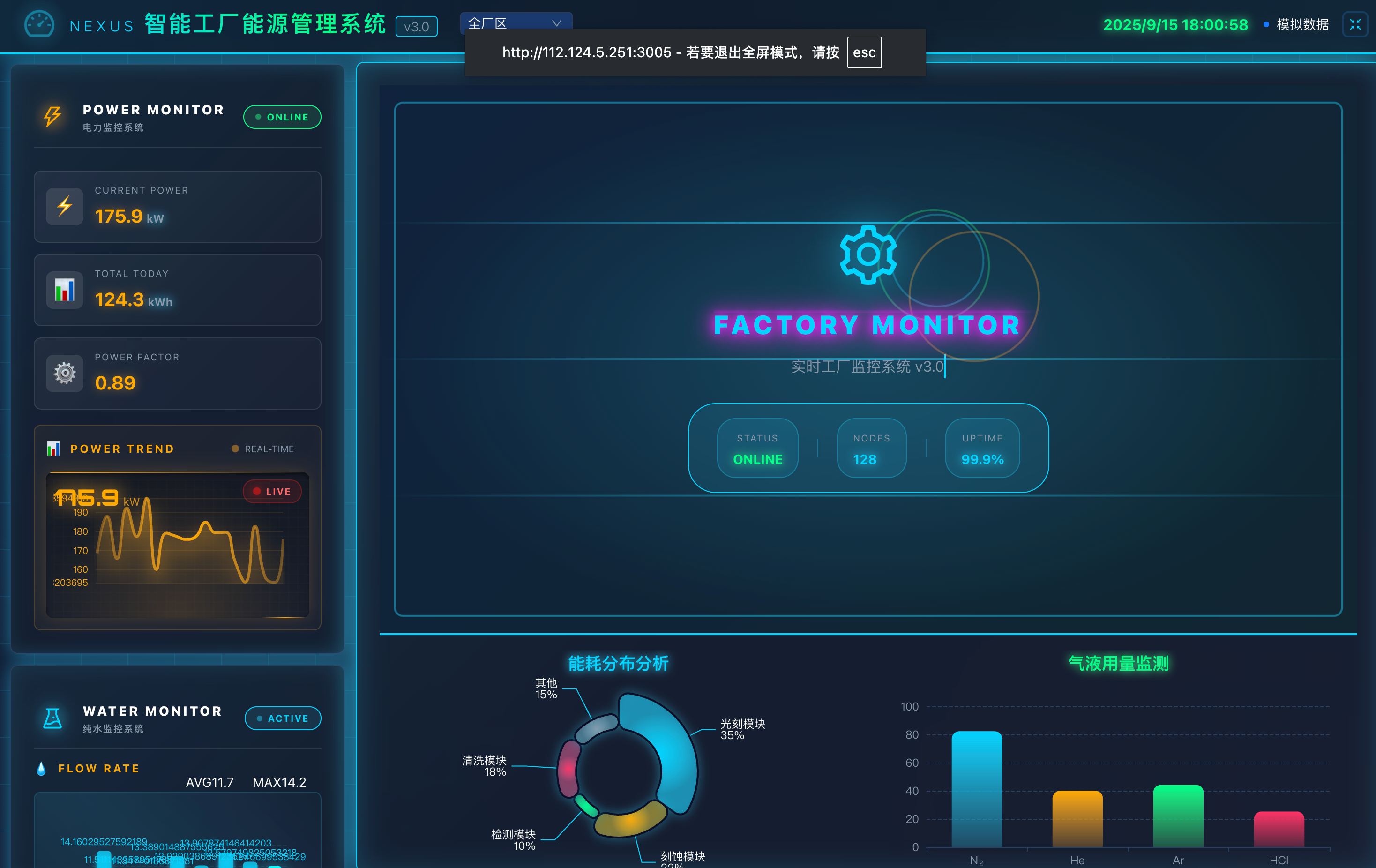Click the Water Monitor flask icon
1376x868 pixels.
52,718
